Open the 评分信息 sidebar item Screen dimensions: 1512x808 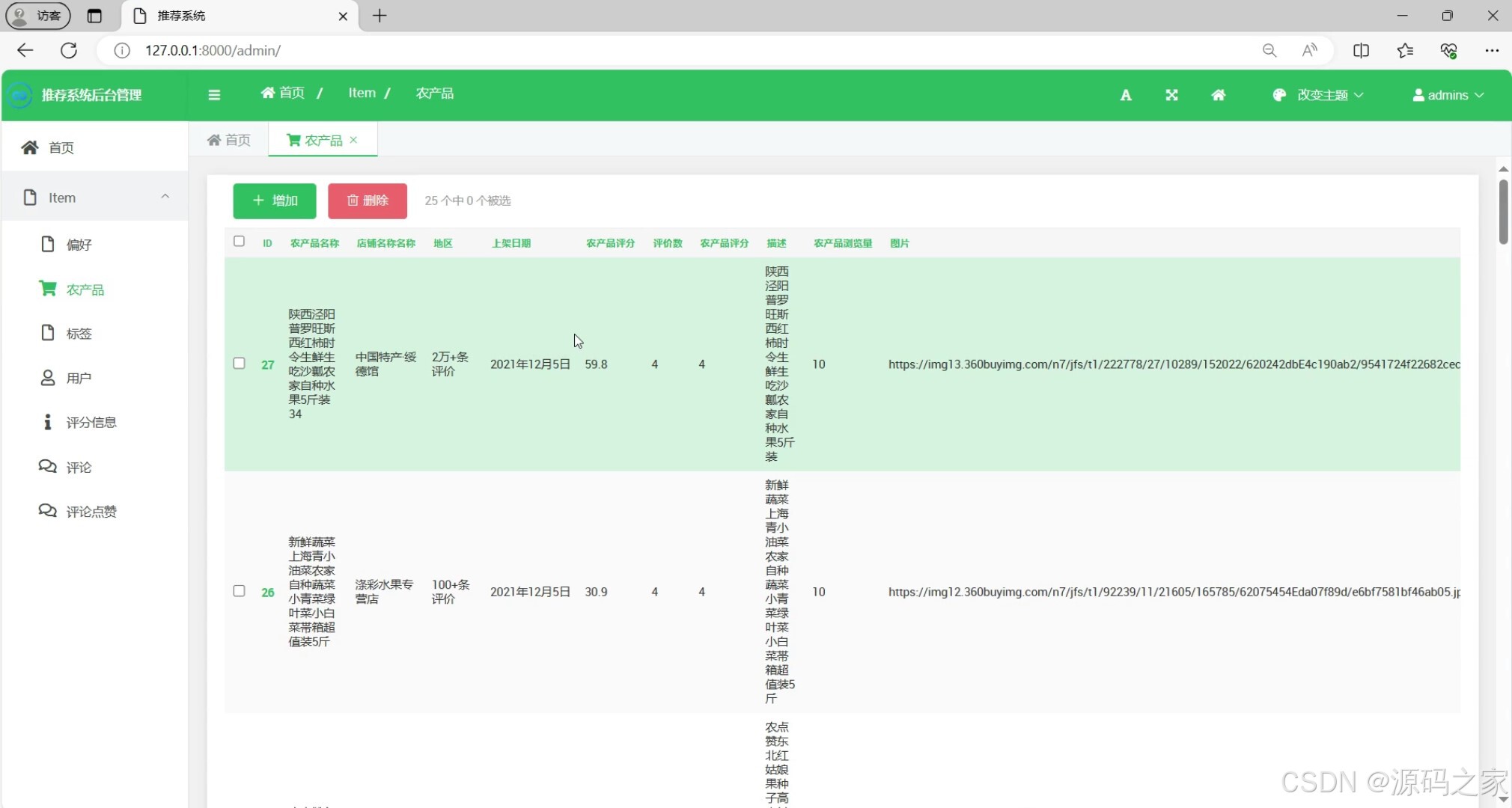point(95,423)
